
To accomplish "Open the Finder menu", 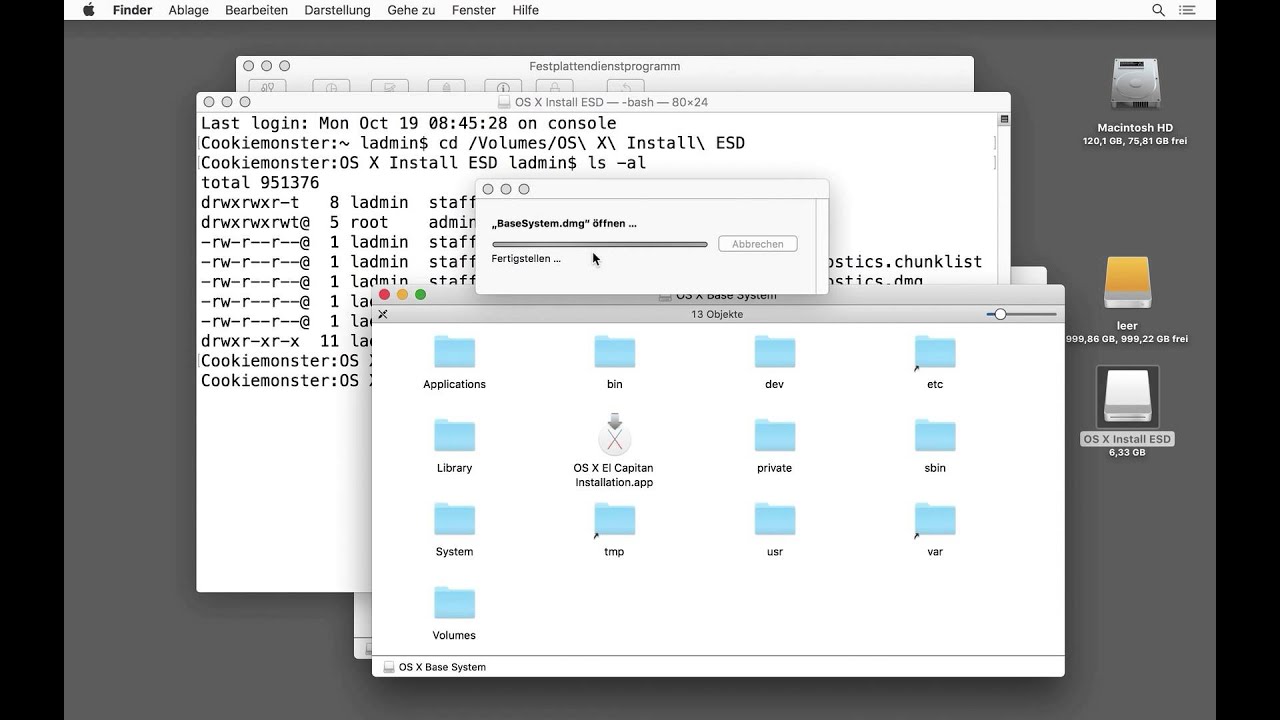I will (x=132, y=10).
